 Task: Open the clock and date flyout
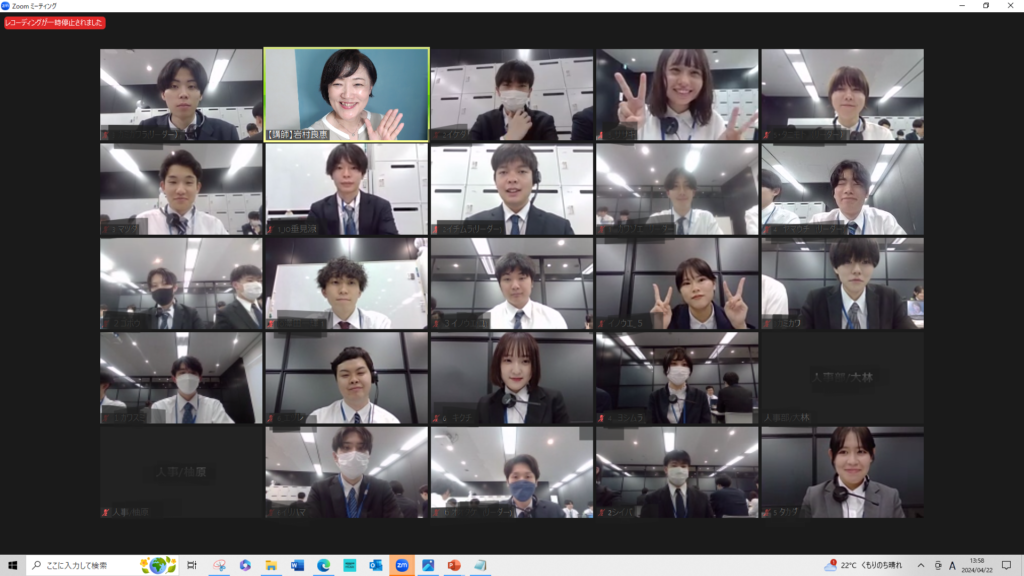click(979, 565)
